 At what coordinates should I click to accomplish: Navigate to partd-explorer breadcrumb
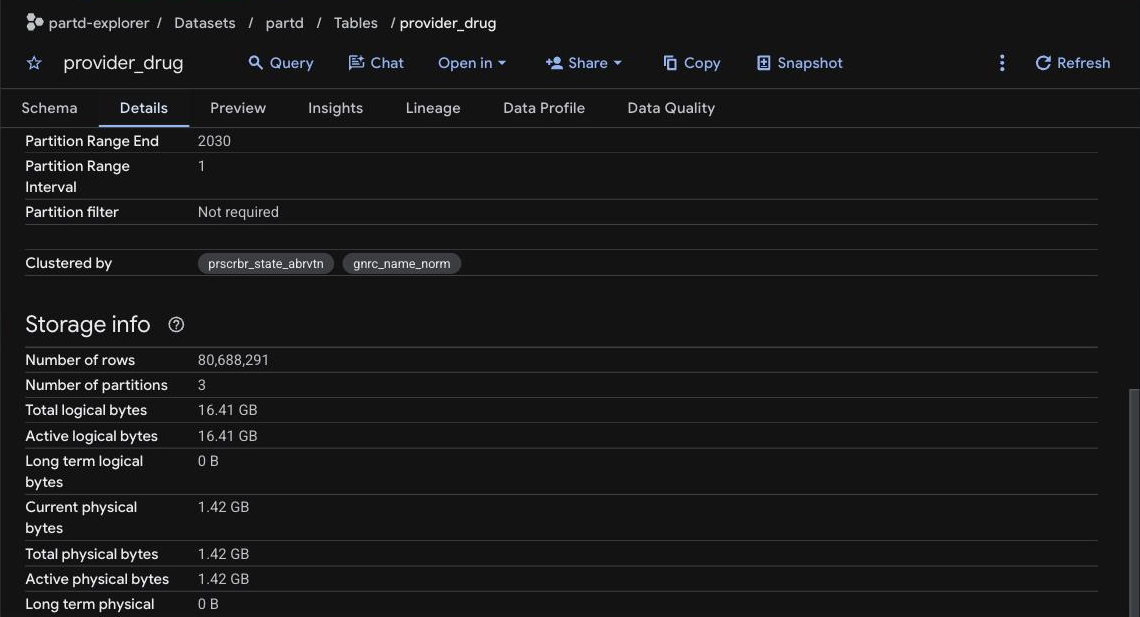(x=99, y=23)
